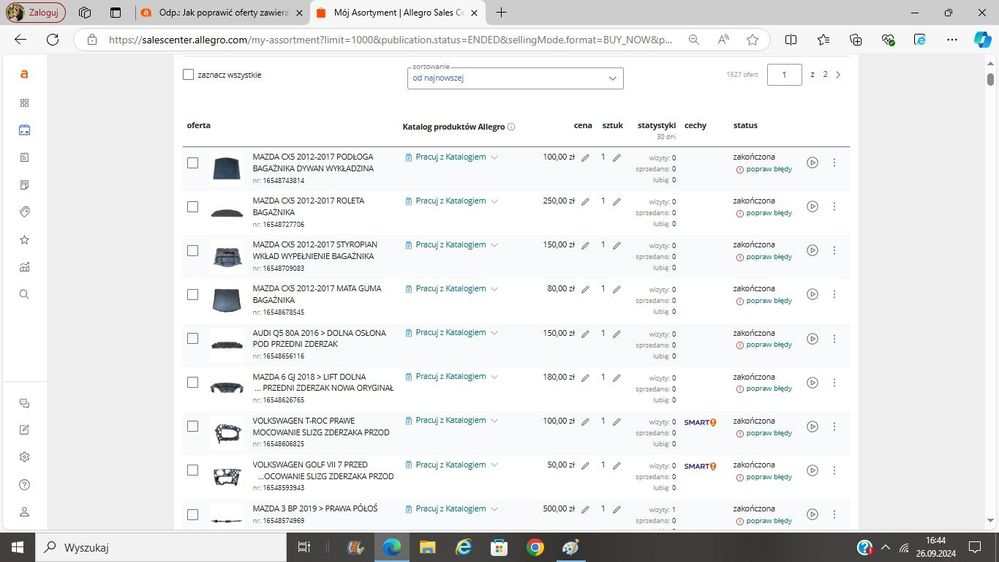Open thumbnail of VOLKSWAGEN T-ROC offer
The height and width of the screenshot is (562, 999).
[x=227, y=433]
